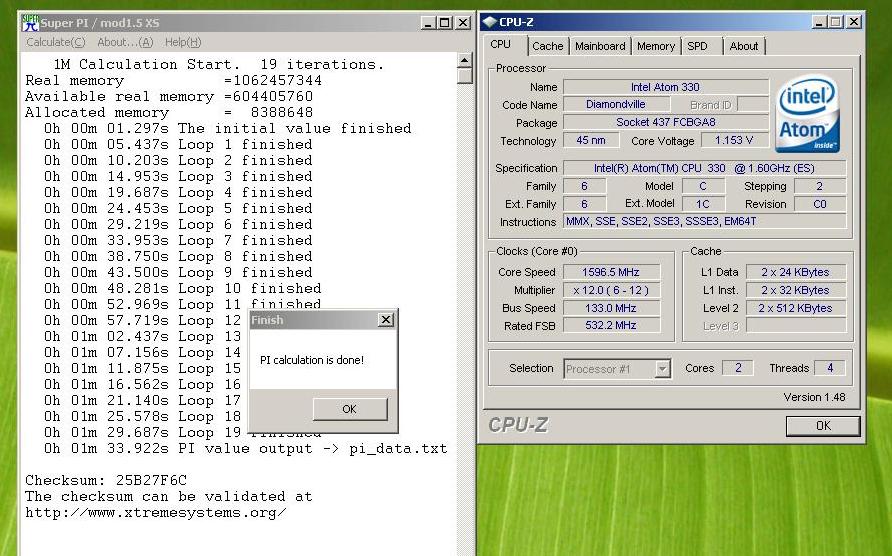Click the Specification field in CPU-Z

pyautogui.click(x=704, y=168)
